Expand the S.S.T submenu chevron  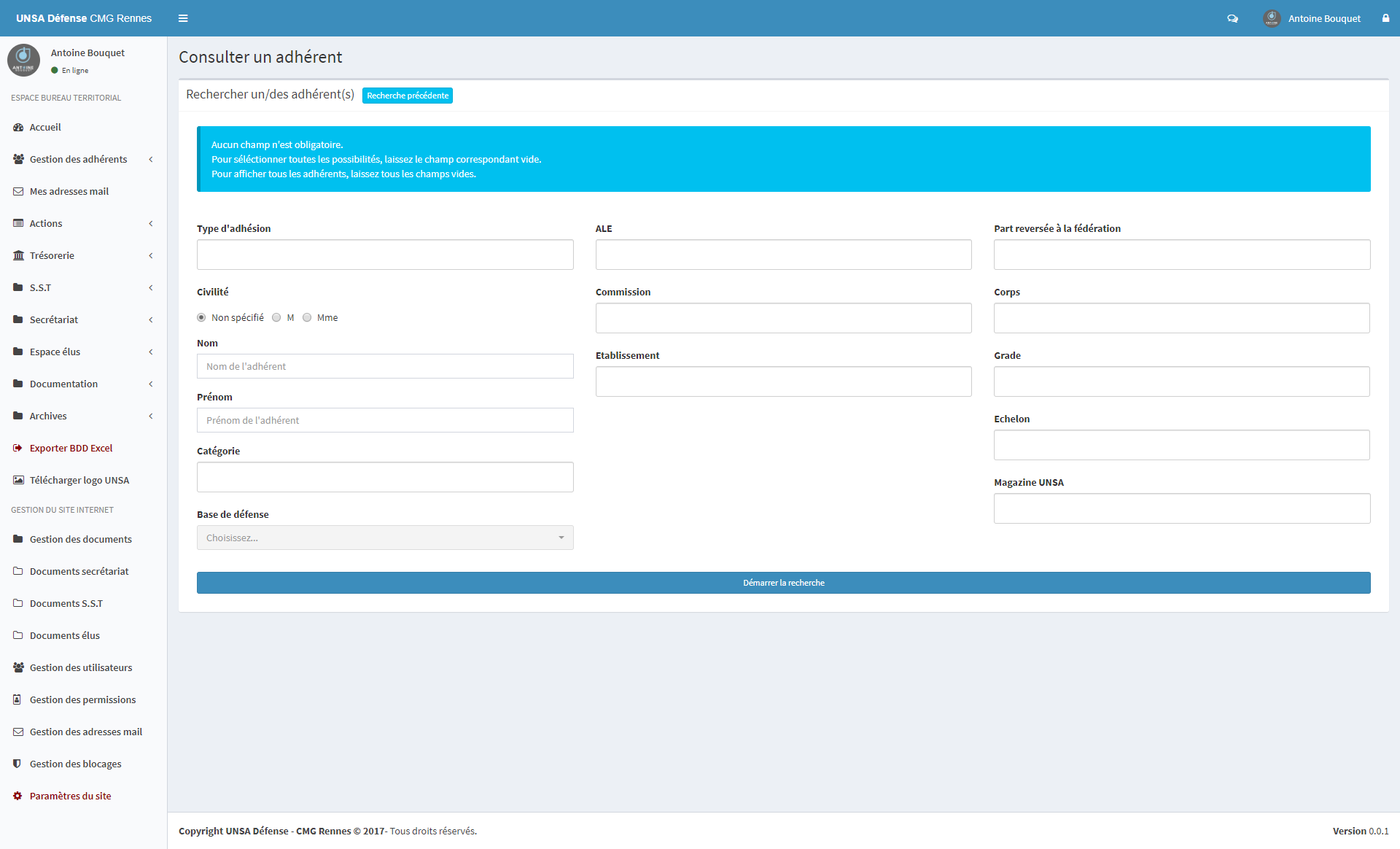tap(151, 287)
